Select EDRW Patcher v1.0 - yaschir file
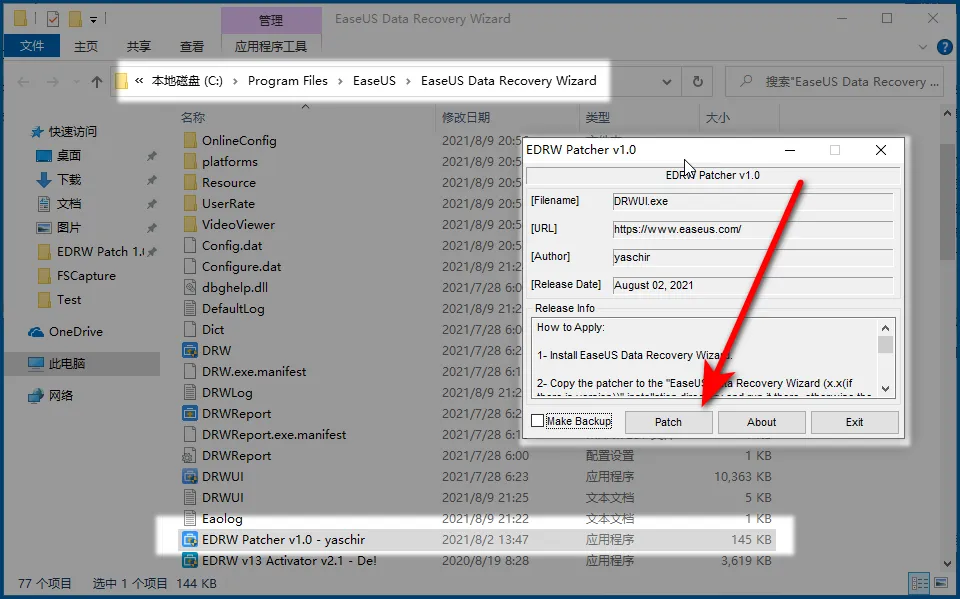The height and width of the screenshot is (599, 960). point(477,540)
